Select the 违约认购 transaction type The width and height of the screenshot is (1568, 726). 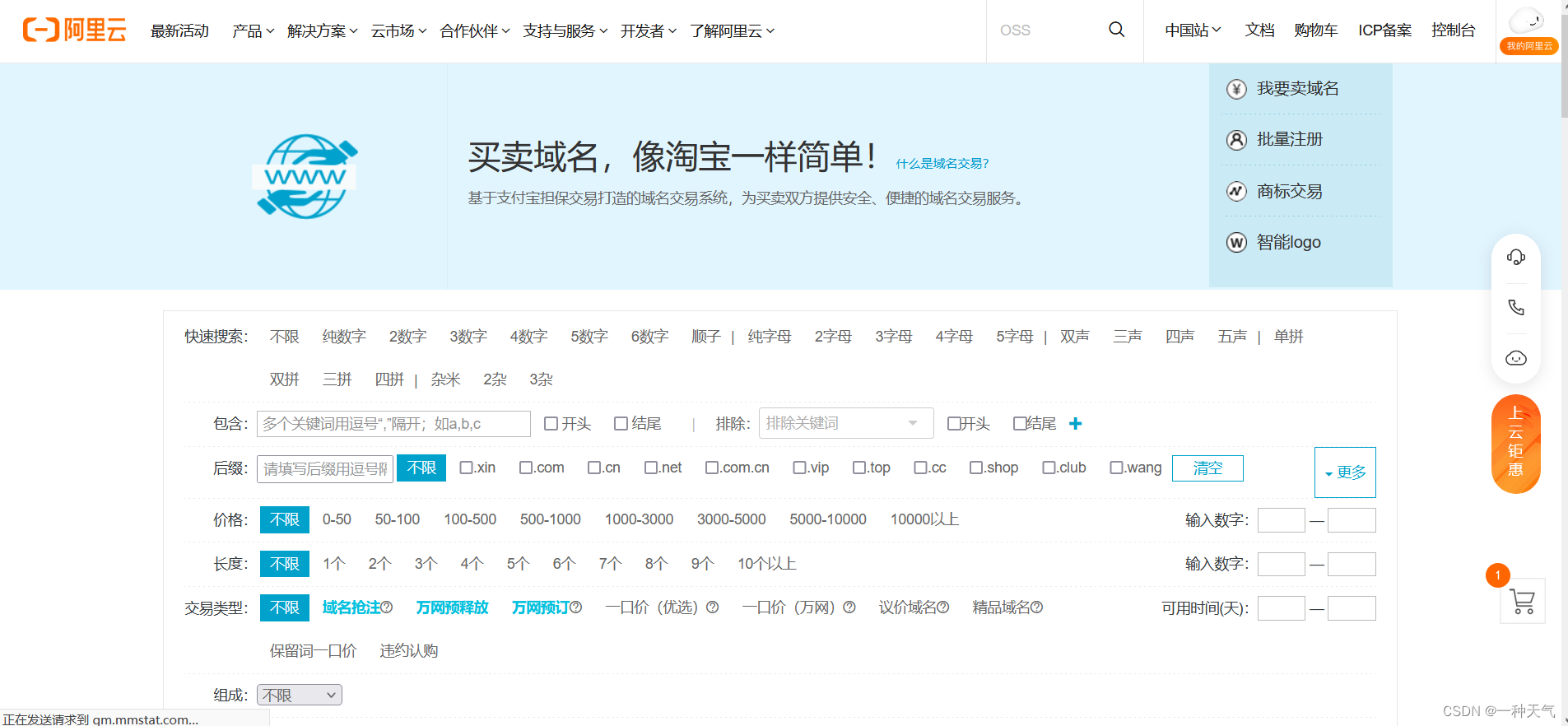coord(408,651)
